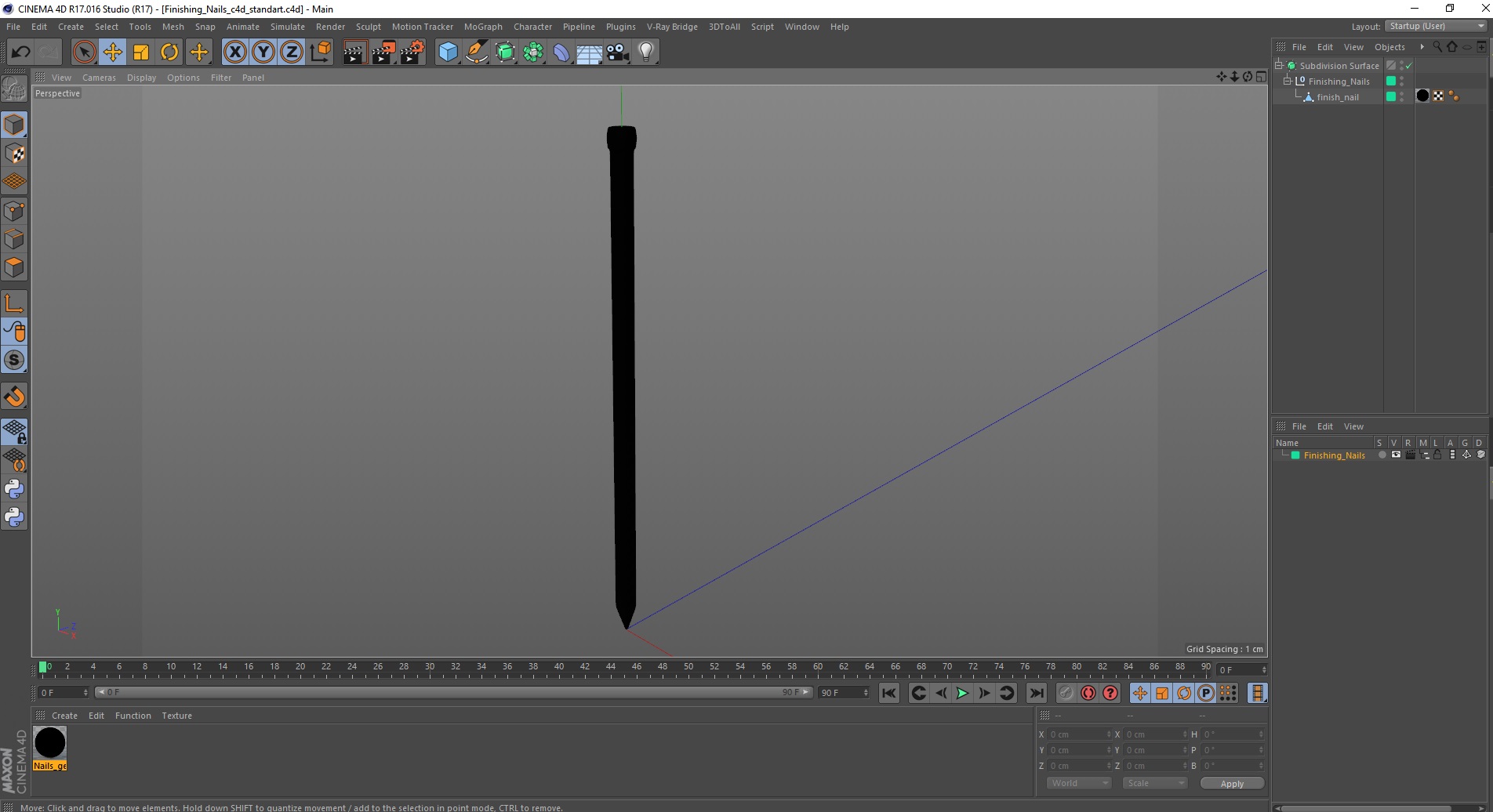Switch to Points mode

[14, 211]
